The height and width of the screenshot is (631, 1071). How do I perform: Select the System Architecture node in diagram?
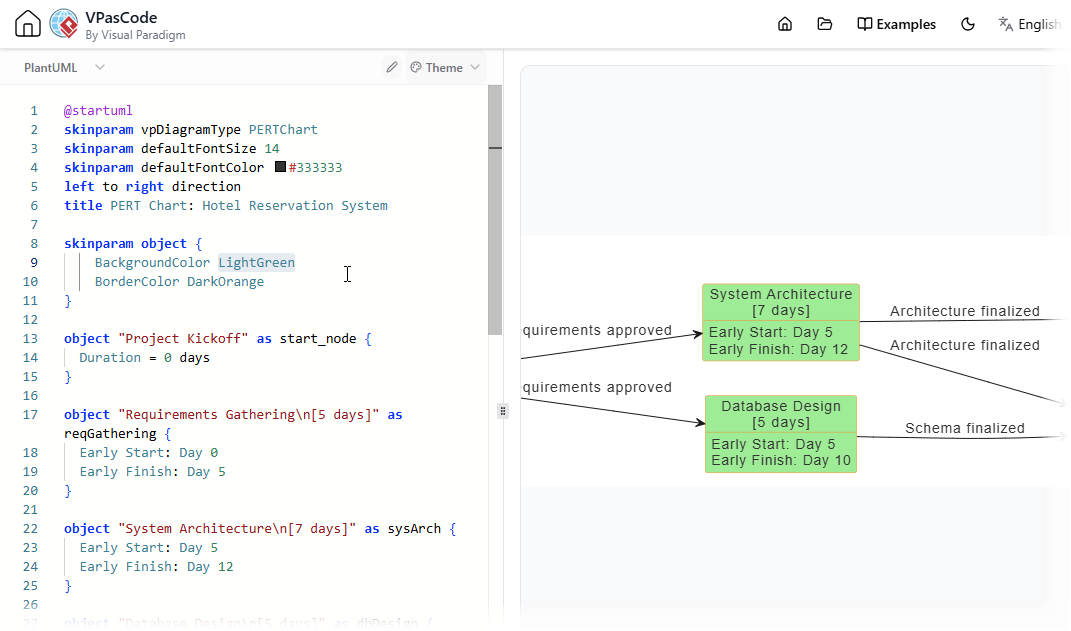781,322
